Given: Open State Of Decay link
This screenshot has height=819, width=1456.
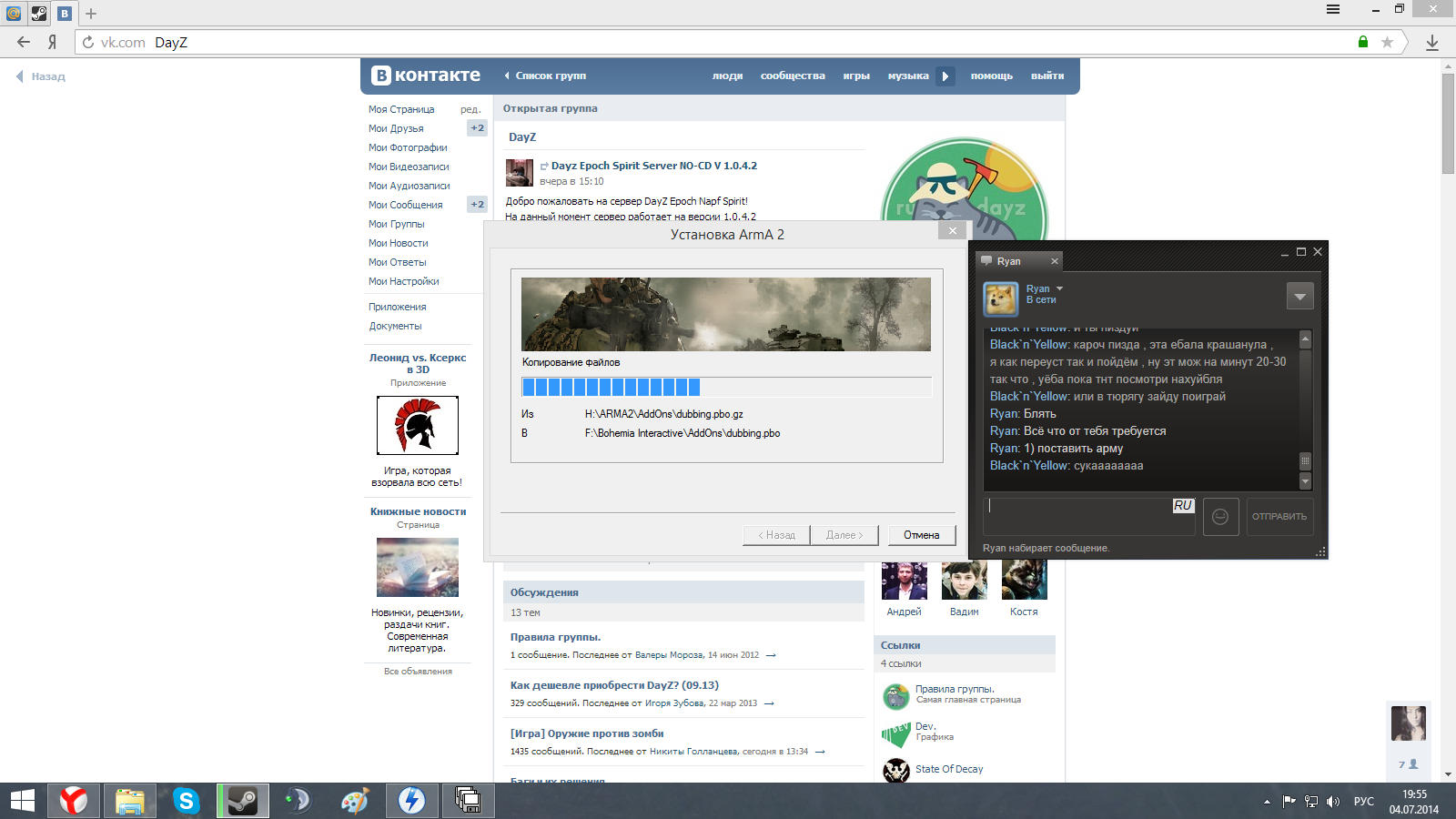Looking at the screenshot, I should pyautogui.click(x=949, y=769).
